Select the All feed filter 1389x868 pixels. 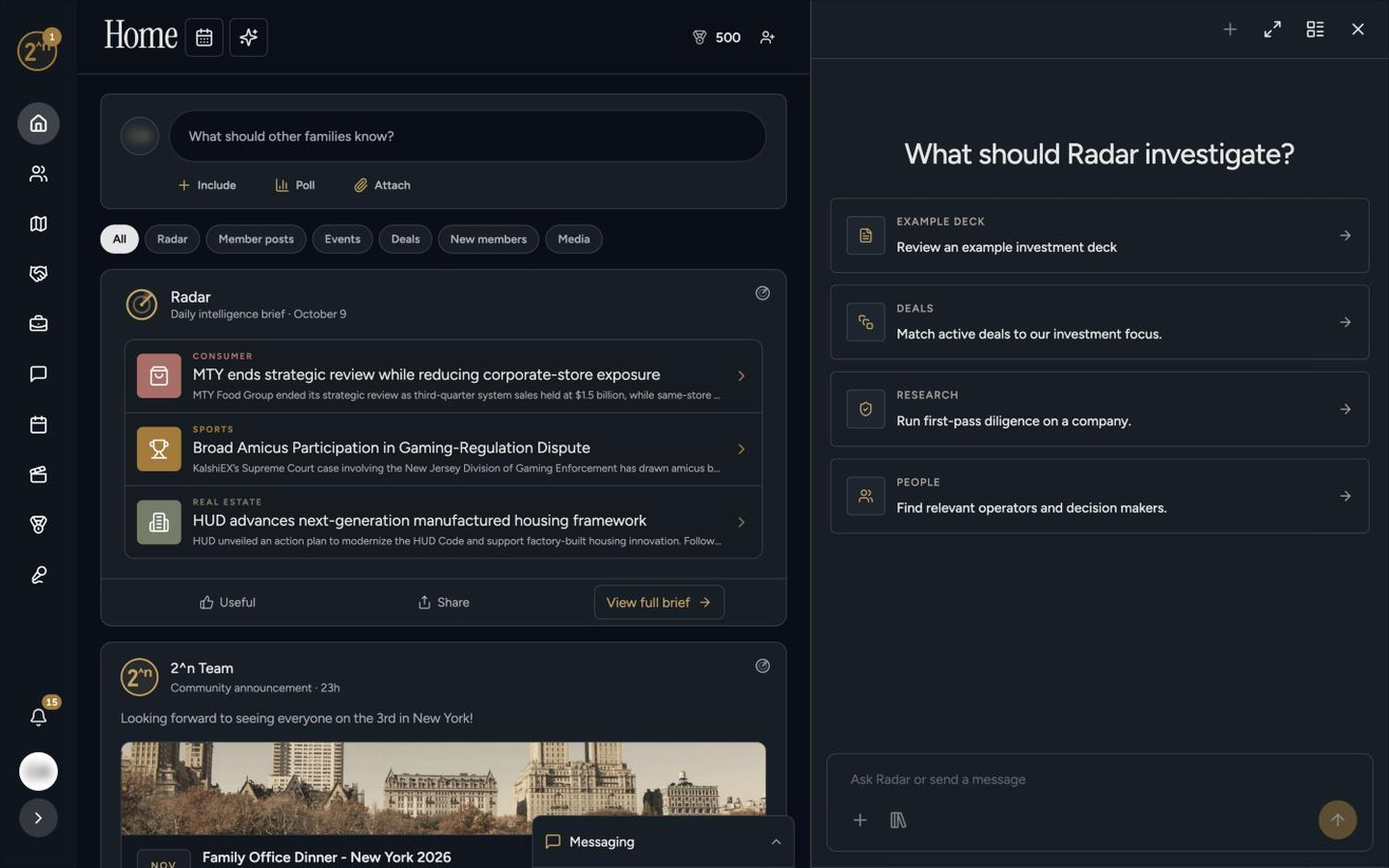120,239
